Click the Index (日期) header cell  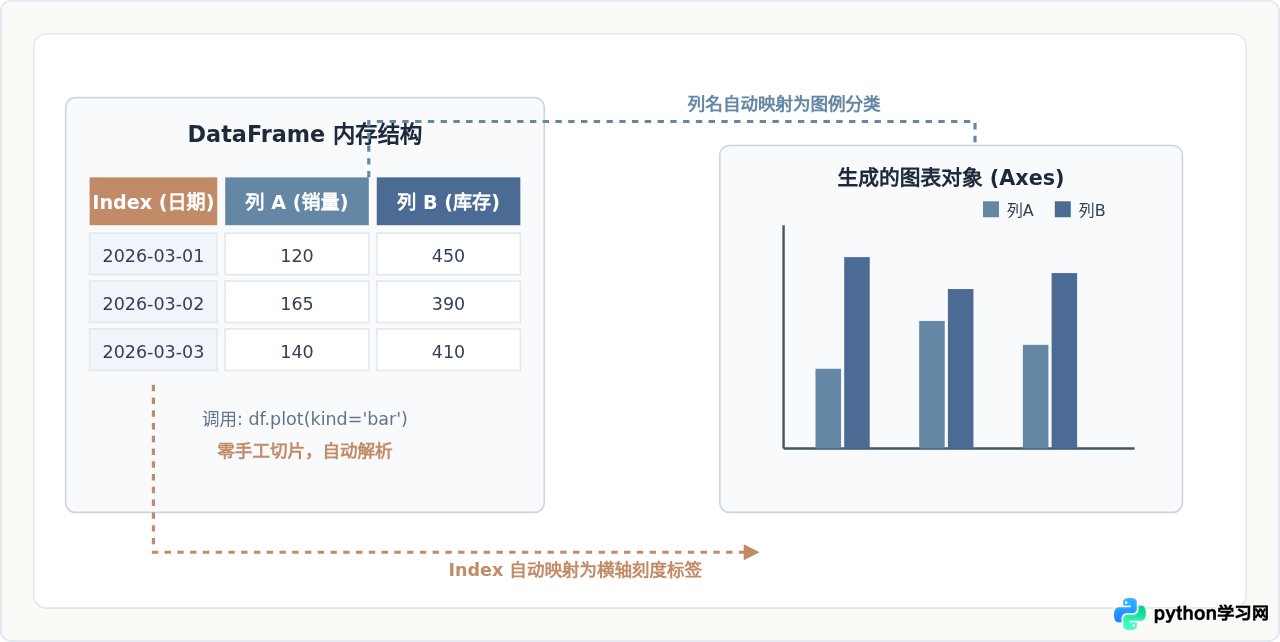click(153, 201)
